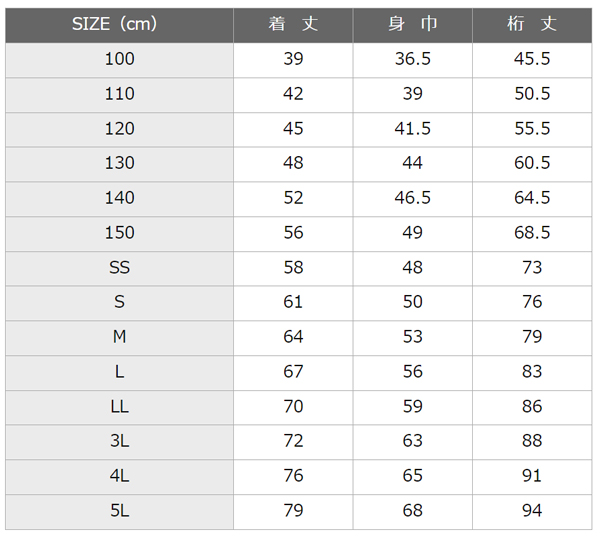Image resolution: width=600 pixels, height=539 pixels.
Task: Click the 着丈 value 61 for size S
Action: click(293, 302)
